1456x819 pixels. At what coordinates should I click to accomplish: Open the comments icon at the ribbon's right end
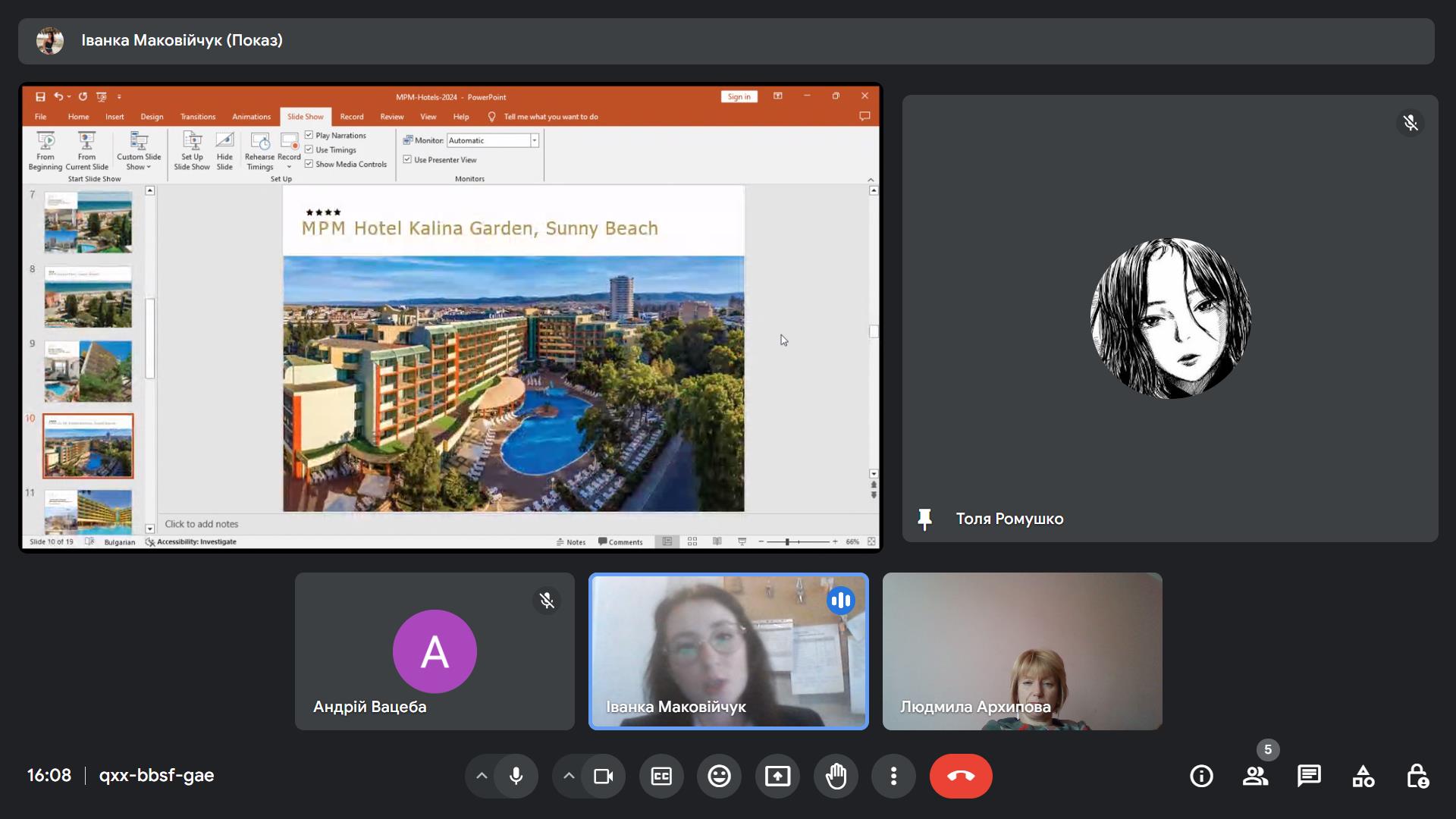click(864, 116)
